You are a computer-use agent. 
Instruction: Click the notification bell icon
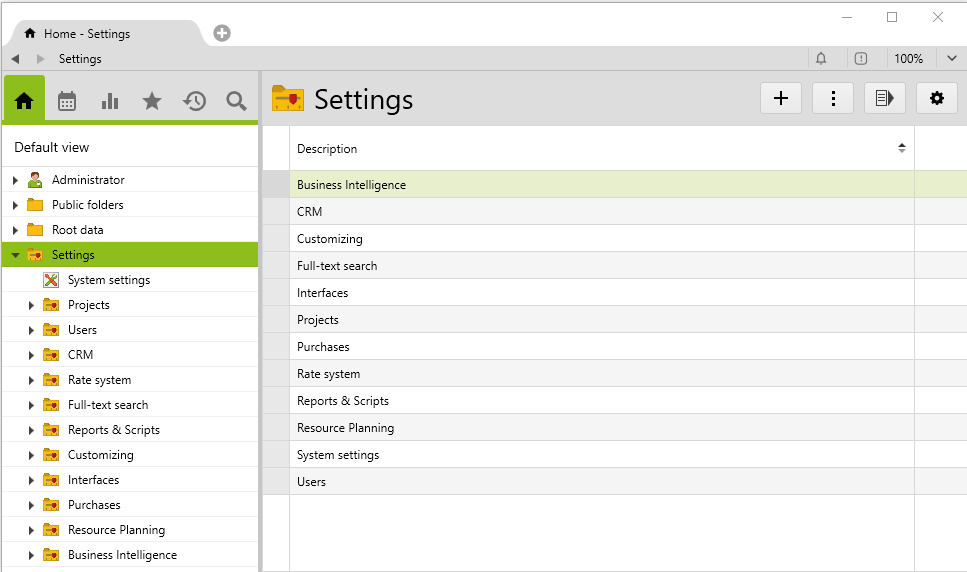pyautogui.click(x=822, y=59)
